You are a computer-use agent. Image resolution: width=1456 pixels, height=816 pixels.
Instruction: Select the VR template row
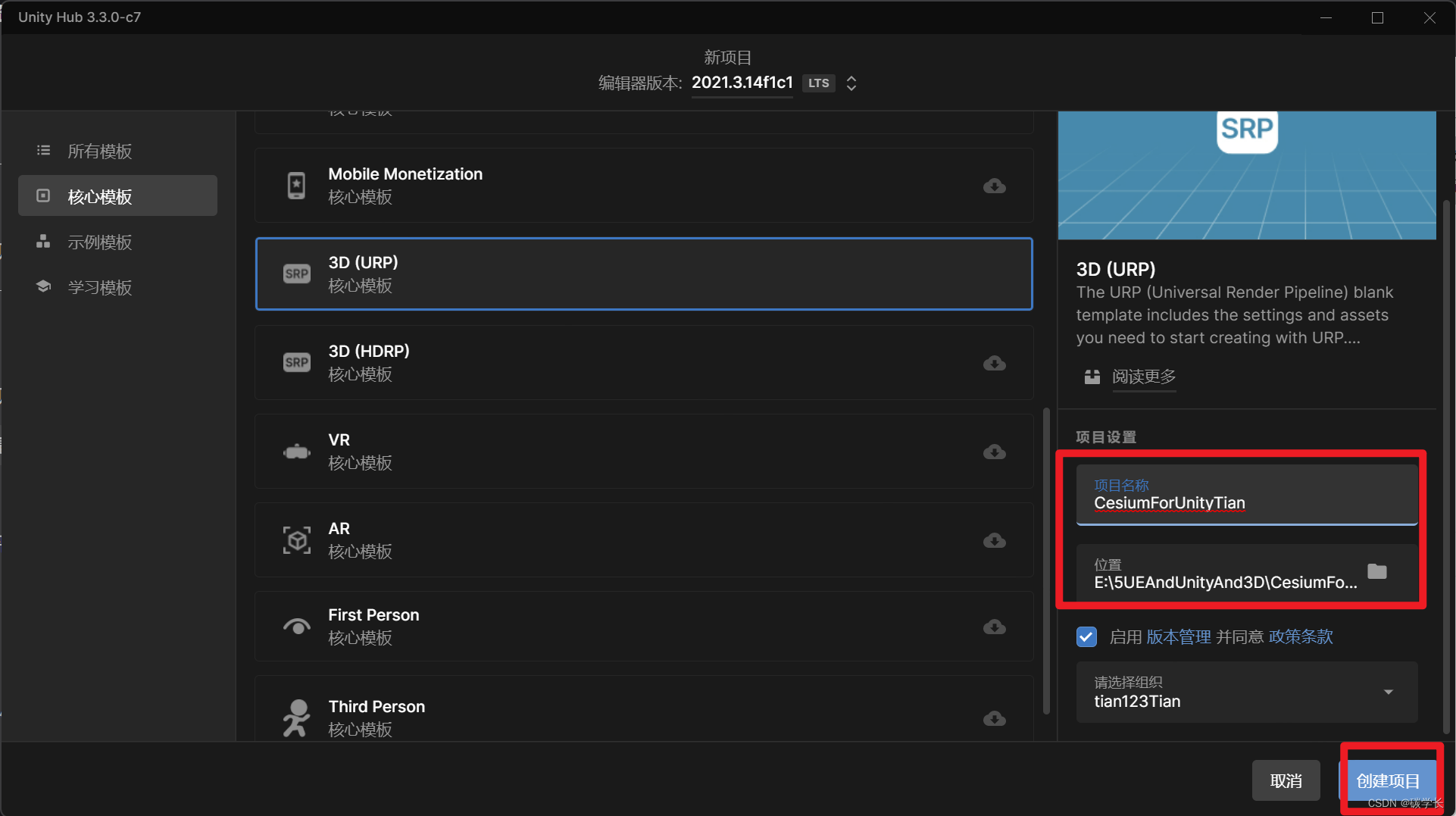(644, 451)
